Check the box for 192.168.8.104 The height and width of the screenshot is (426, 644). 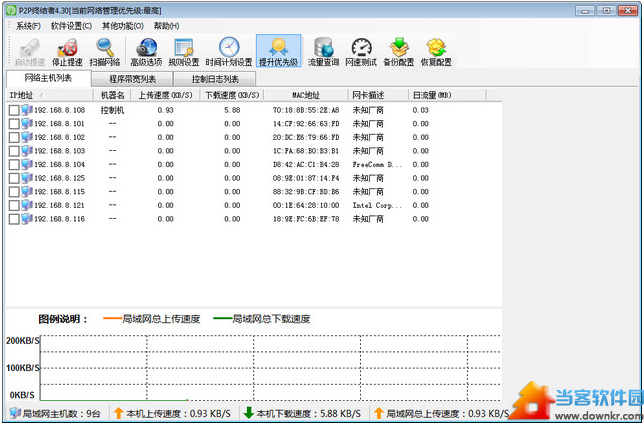[14, 164]
